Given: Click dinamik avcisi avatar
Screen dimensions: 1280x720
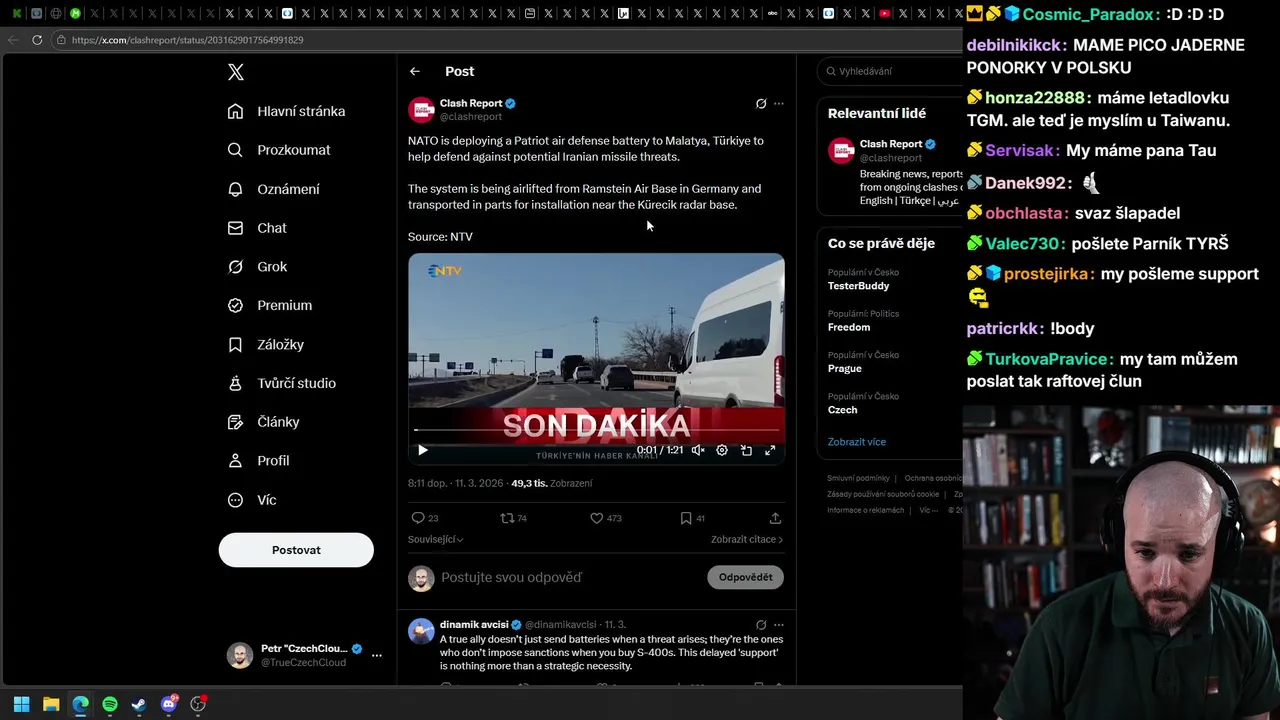Looking at the screenshot, I should 421,631.
